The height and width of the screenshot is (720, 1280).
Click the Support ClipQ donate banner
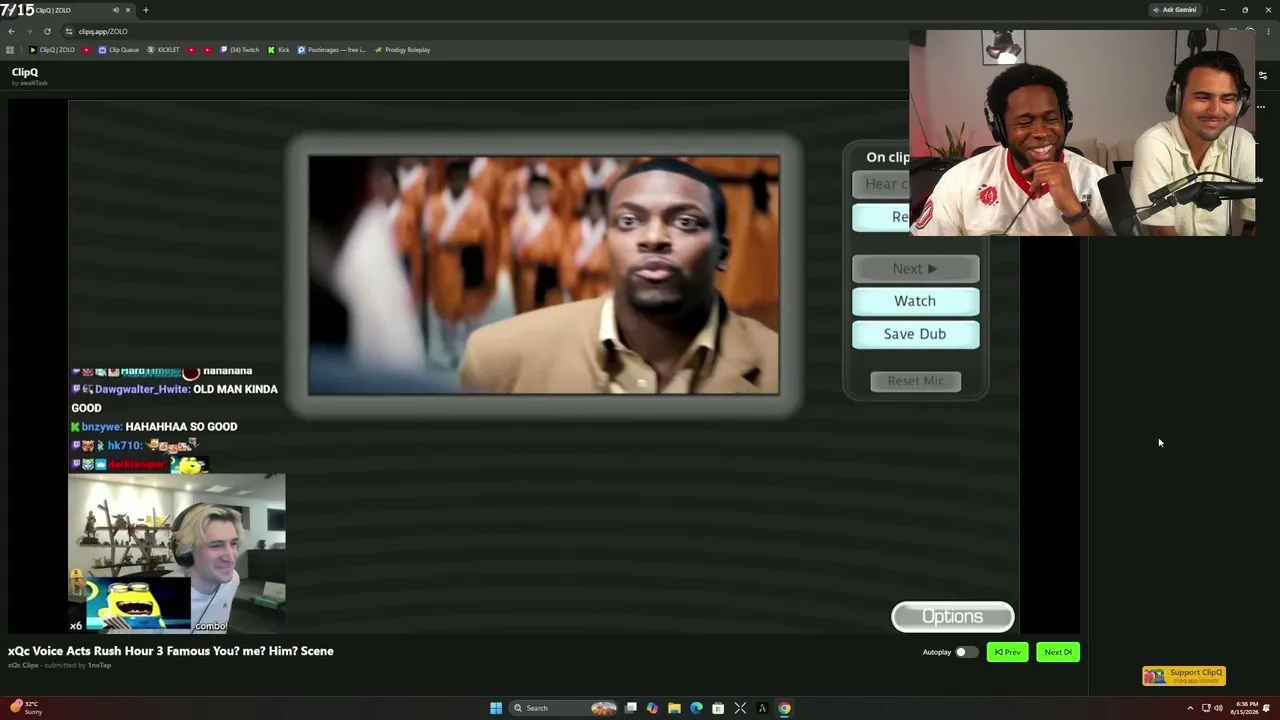tap(1184, 676)
